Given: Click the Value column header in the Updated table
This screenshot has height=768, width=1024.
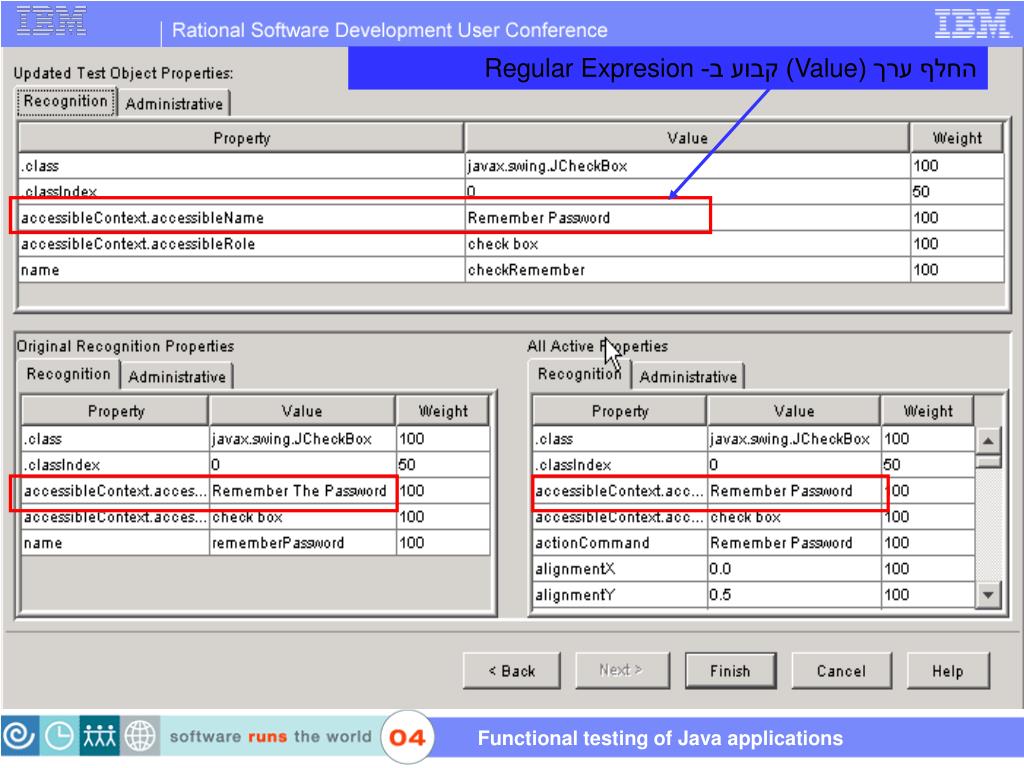Looking at the screenshot, I should (687, 138).
